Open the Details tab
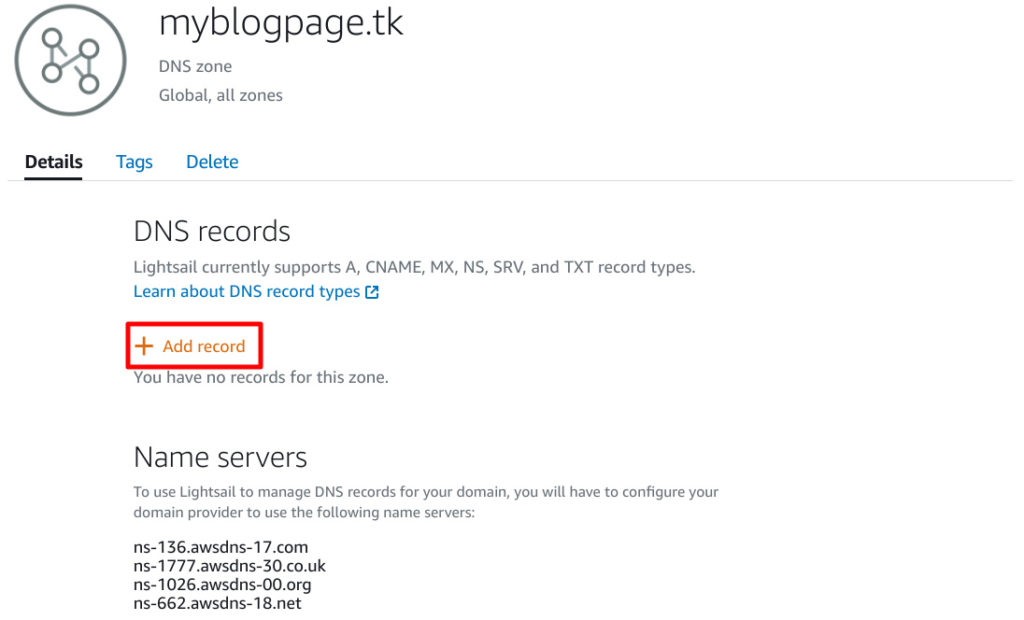1024x620 pixels. [54, 161]
